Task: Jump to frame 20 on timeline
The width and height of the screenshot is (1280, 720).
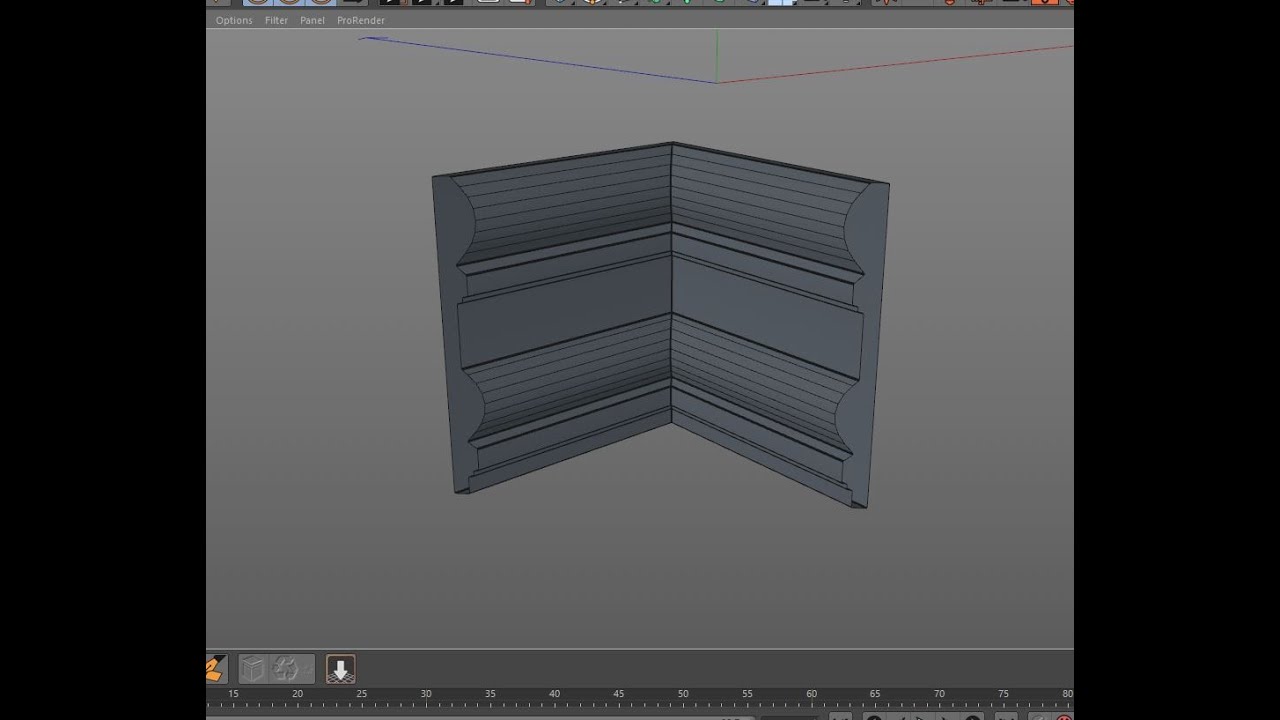Action: coord(297,694)
